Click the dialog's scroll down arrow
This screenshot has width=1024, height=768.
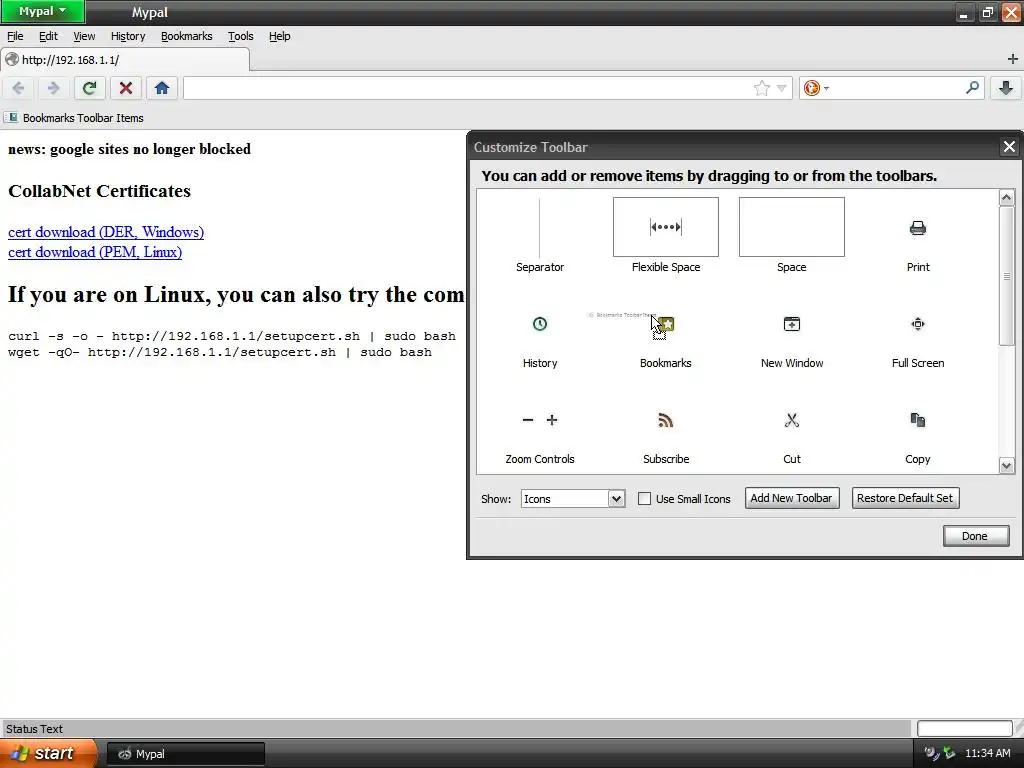coord(1006,466)
